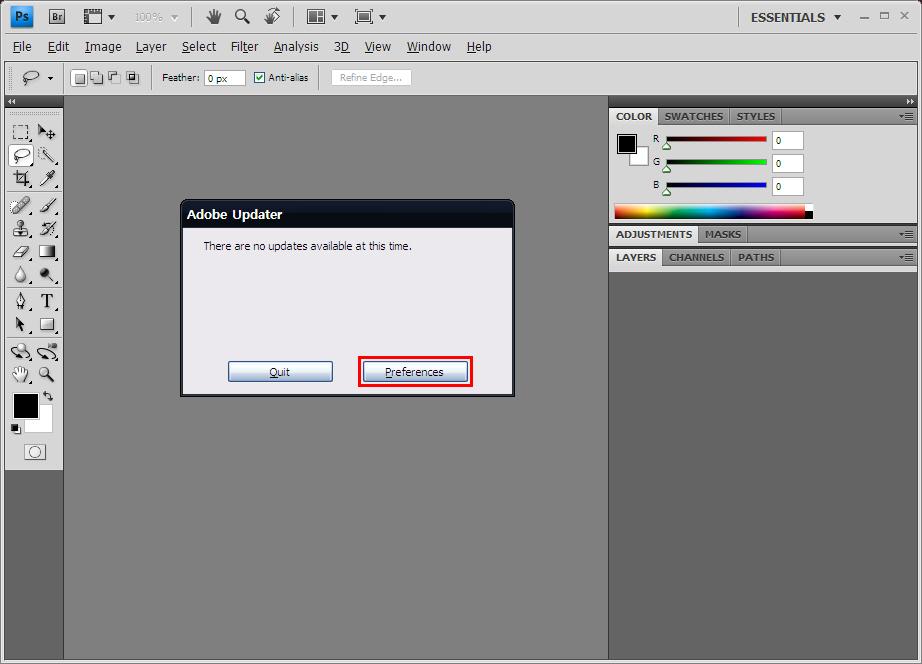The image size is (922, 664).
Task: Select the Rectangle shape tool
Action: click(46, 324)
